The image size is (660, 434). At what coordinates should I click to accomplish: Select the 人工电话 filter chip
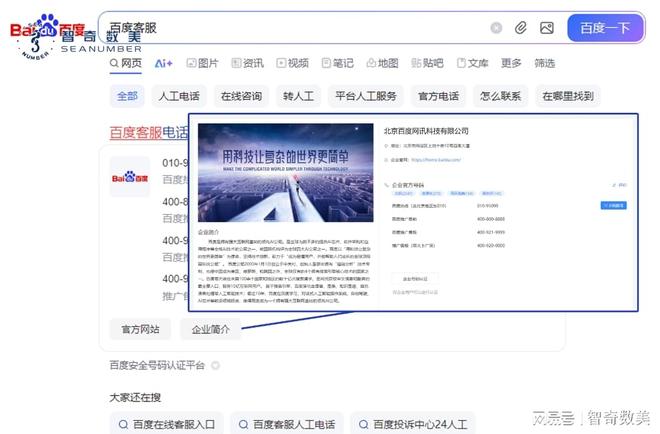coord(179,97)
